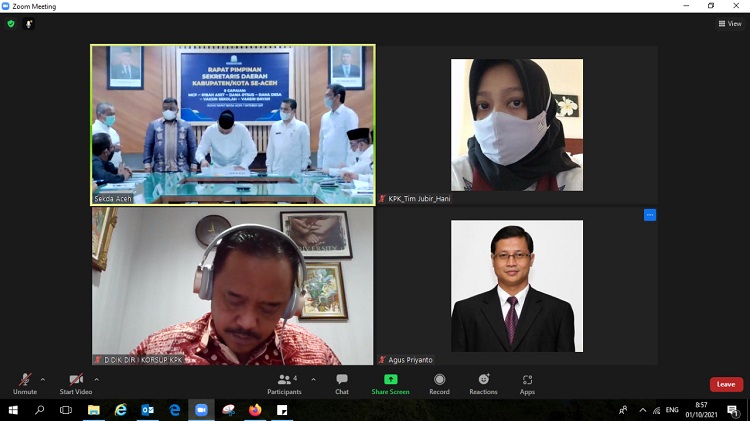Unmute the microphone
The height and width of the screenshot is (421, 750).
(x=25, y=384)
